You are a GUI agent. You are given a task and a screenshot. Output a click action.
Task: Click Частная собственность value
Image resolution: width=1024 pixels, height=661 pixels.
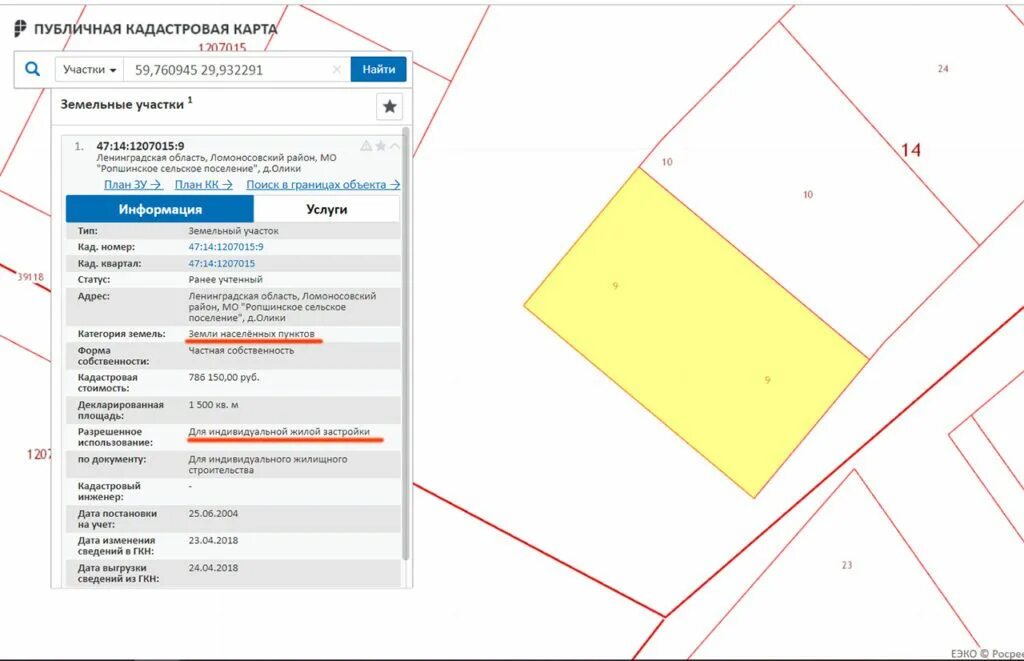pos(241,350)
